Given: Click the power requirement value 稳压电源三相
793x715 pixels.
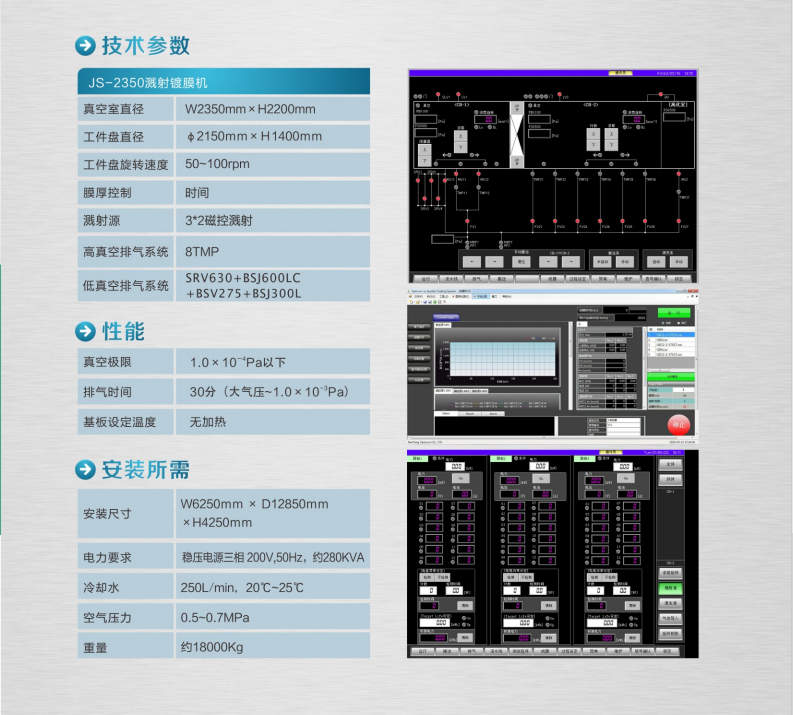Looking at the screenshot, I should point(273,557).
